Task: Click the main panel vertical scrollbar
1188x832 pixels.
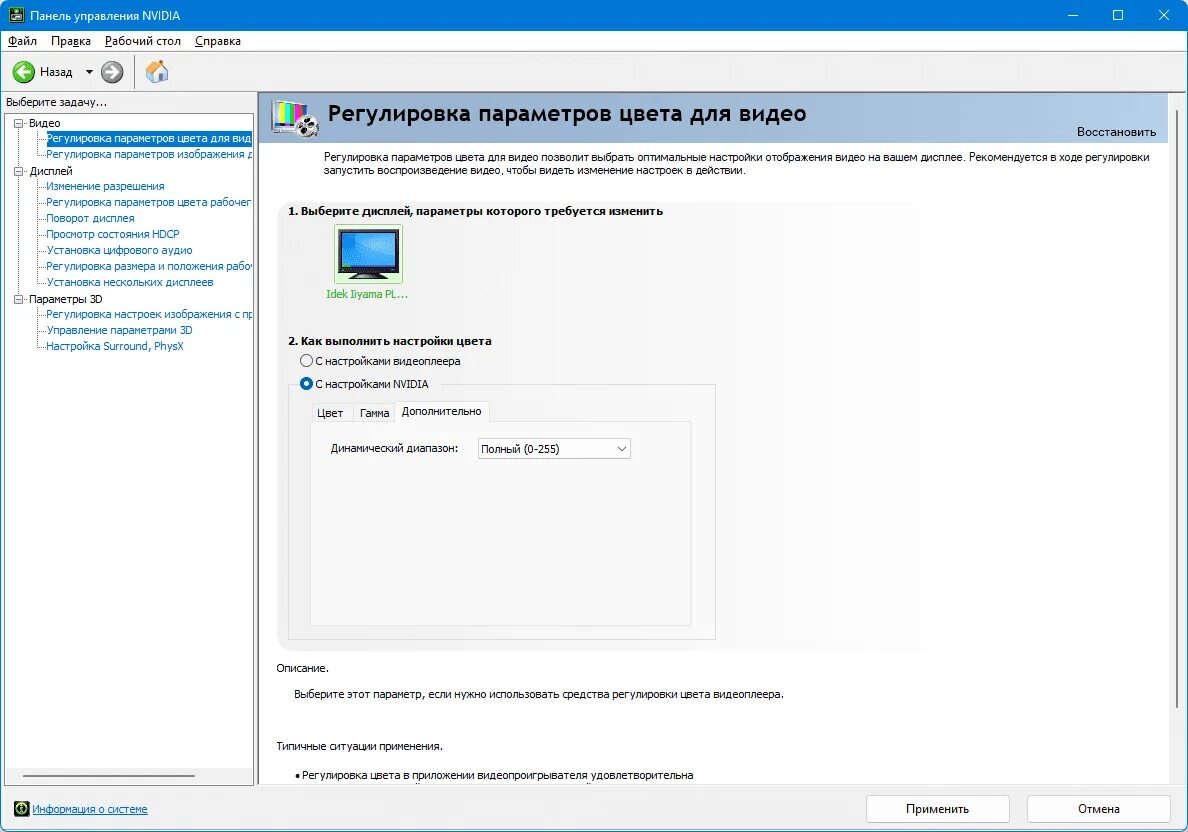Action: tap(1177, 409)
